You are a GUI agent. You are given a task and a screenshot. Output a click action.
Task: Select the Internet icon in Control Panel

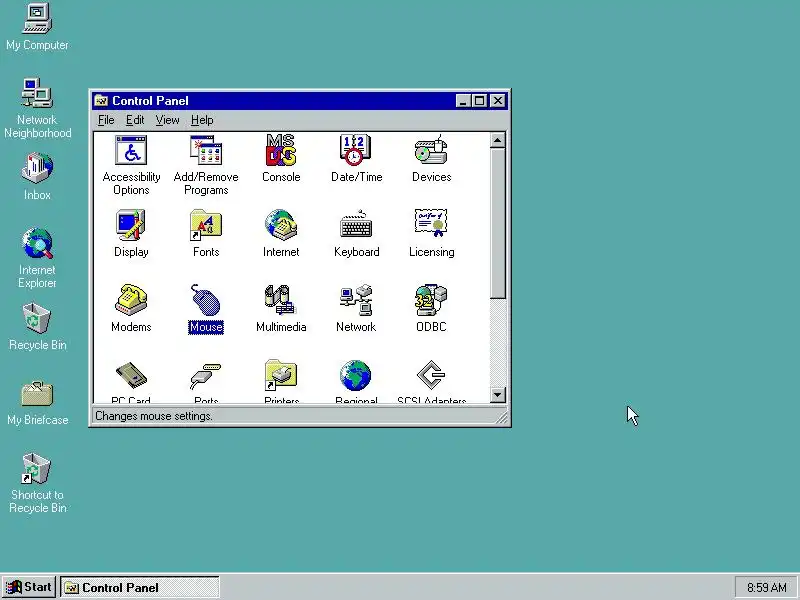point(281,225)
